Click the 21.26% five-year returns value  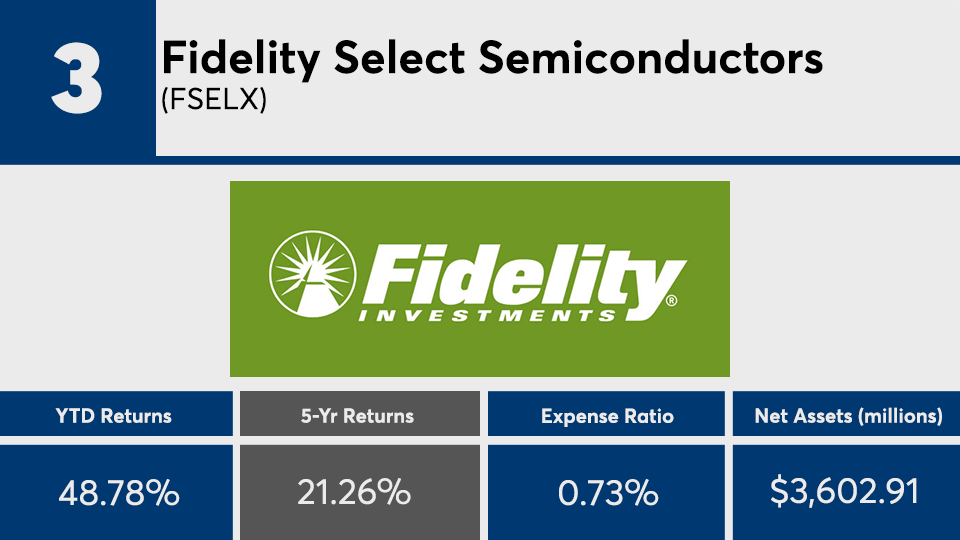coord(360,492)
